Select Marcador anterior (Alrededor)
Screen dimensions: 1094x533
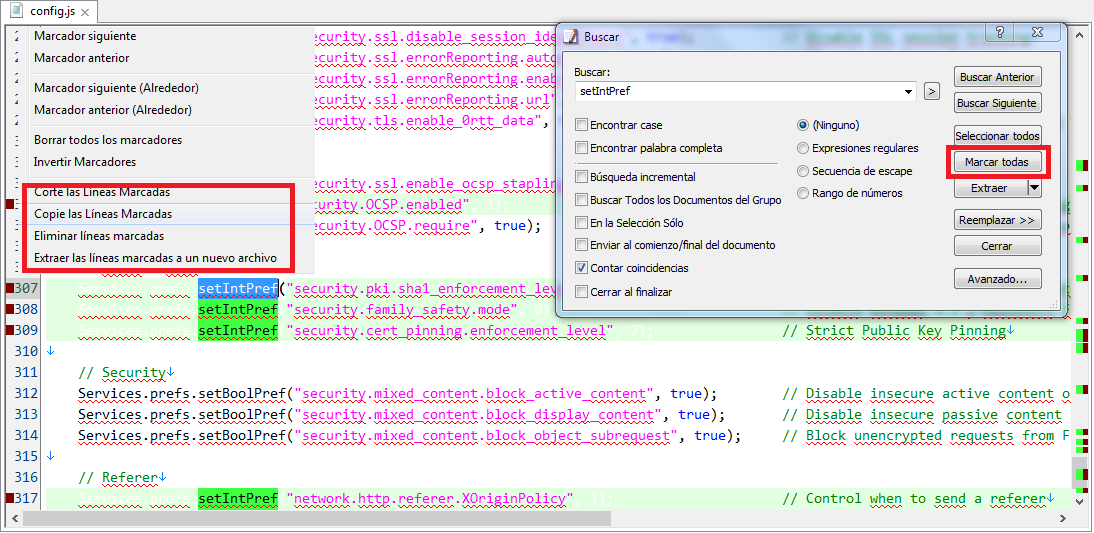(x=112, y=110)
